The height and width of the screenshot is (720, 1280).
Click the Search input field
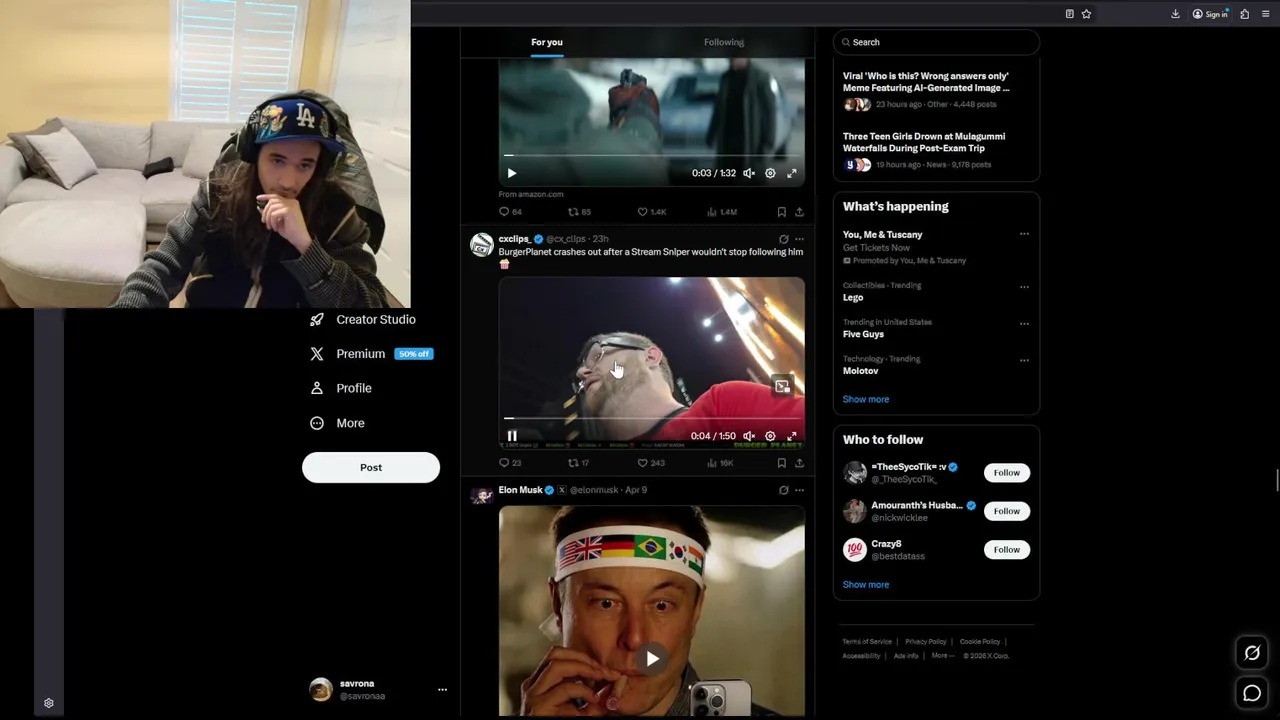pyautogui.click(x=936, y=42)
